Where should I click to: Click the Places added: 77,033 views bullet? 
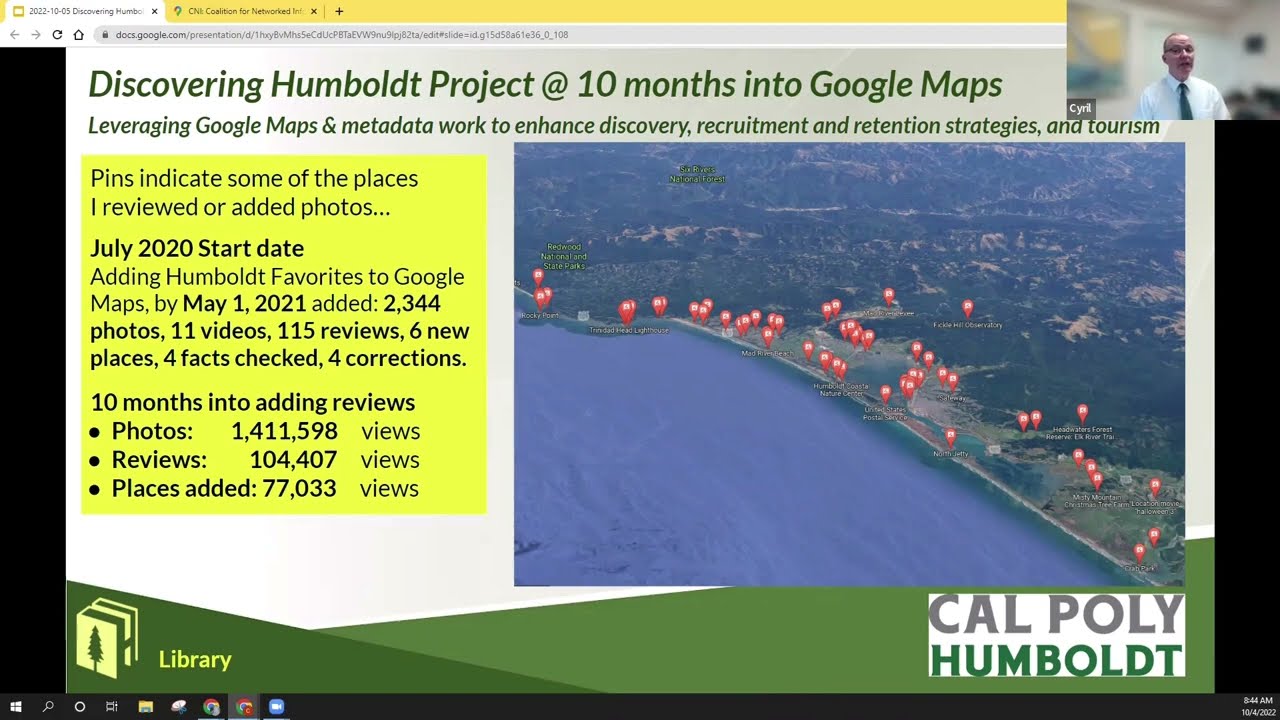click(254, 489)
